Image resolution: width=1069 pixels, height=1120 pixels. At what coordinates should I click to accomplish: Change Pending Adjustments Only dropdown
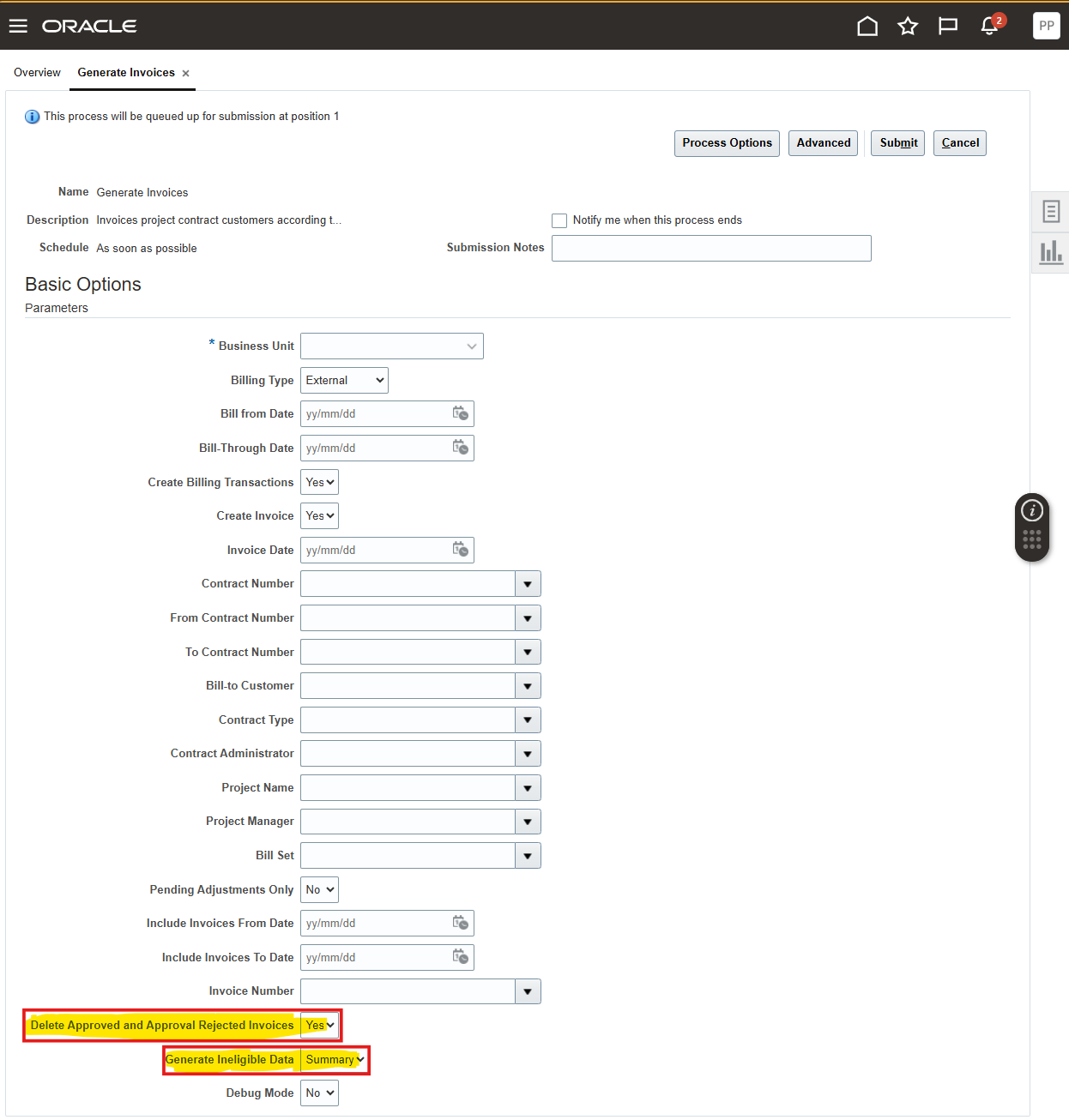(x=319, y=889)
